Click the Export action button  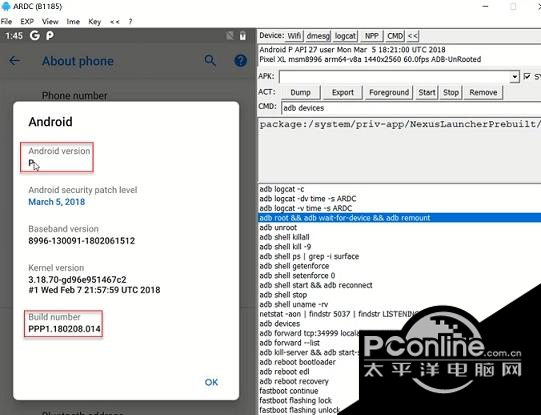point(343,92)
